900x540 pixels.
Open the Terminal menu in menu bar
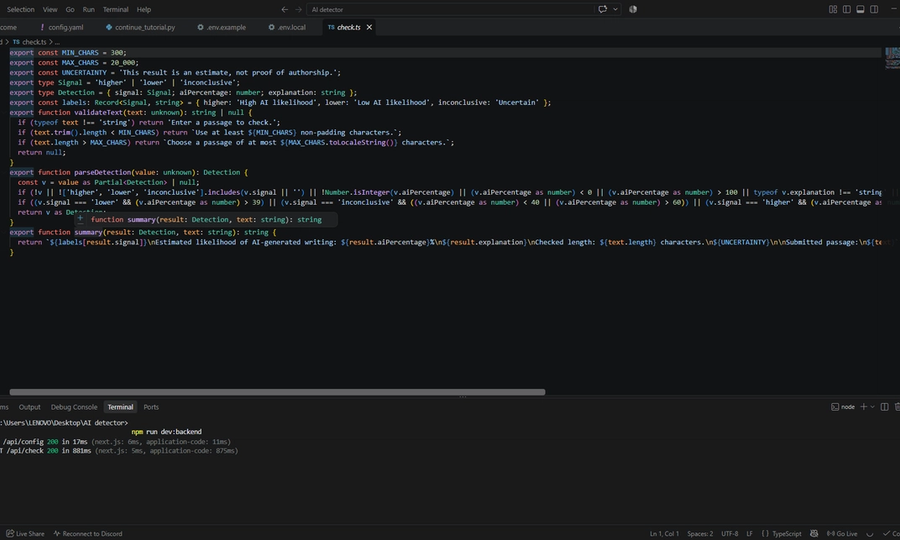(x=115, y=9)
